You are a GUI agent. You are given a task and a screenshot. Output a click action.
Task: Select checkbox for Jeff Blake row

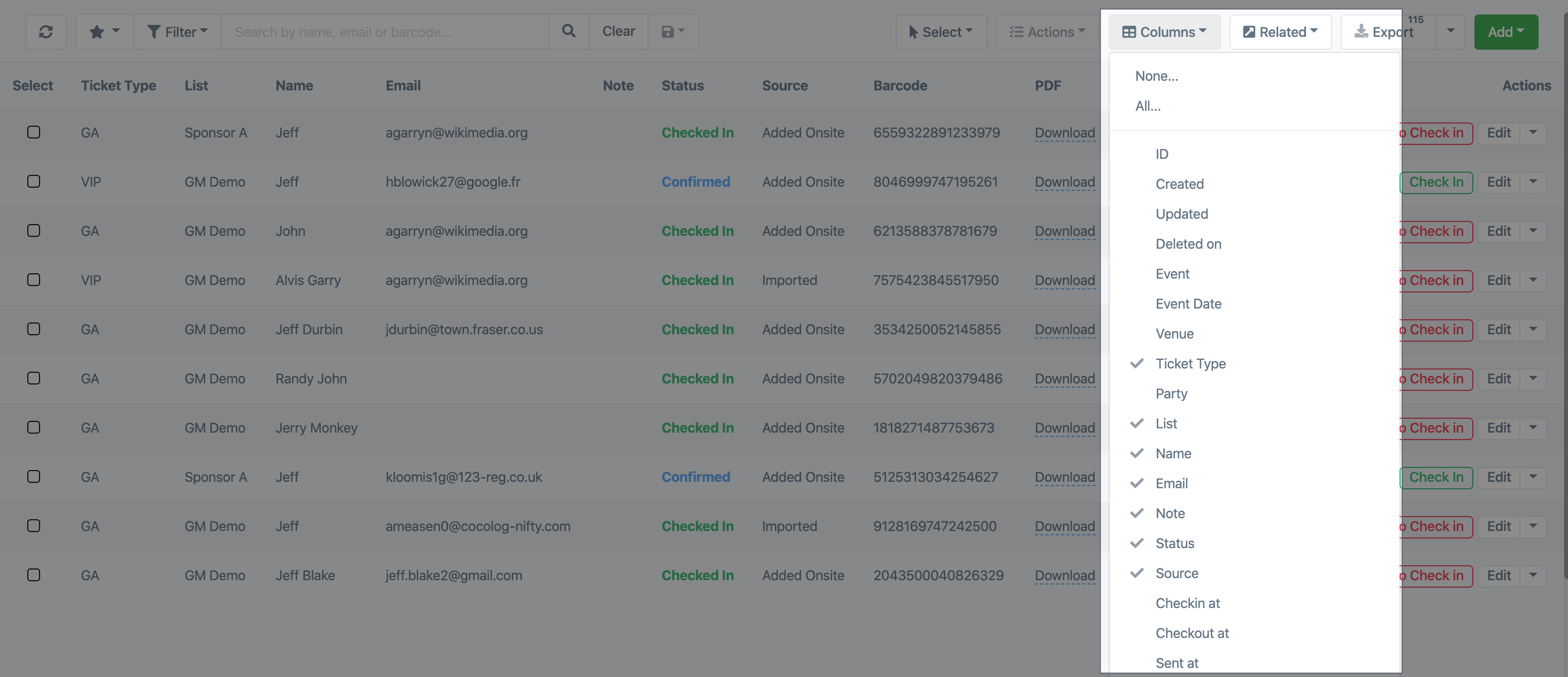click(x=34, y=575)
